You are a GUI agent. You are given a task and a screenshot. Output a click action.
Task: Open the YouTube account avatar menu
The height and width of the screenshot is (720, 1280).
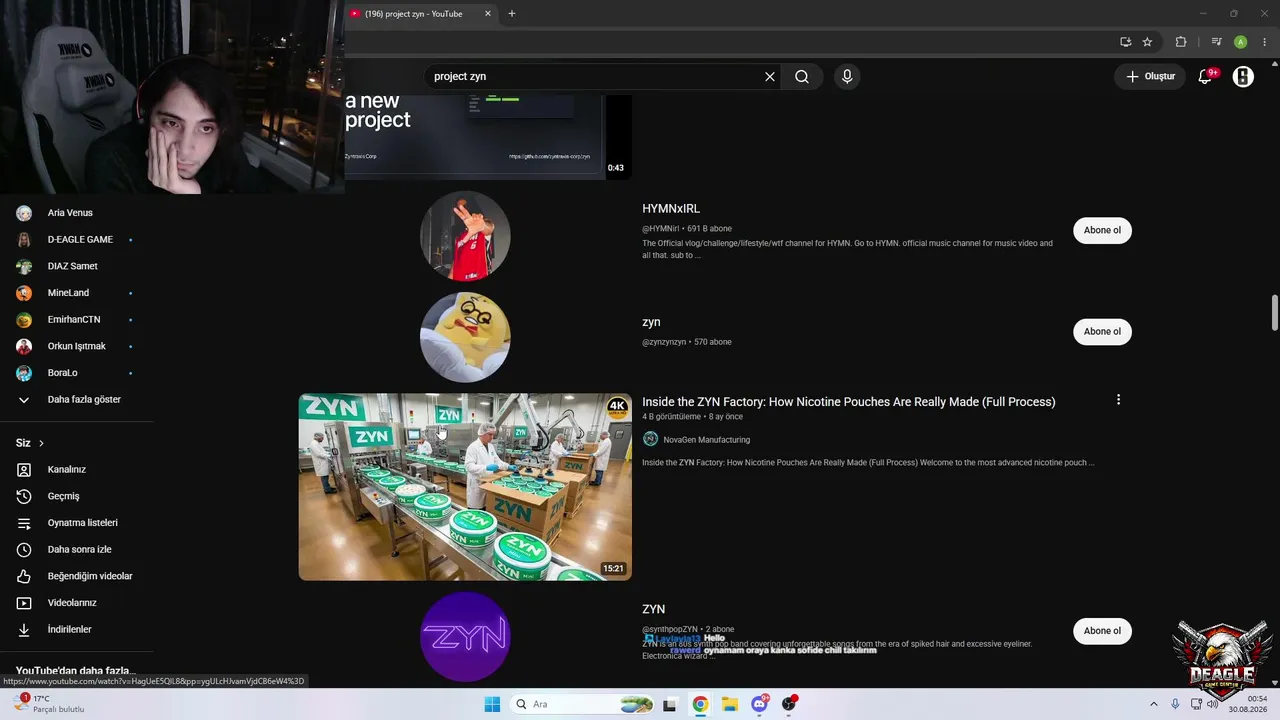coord(1243,76)
